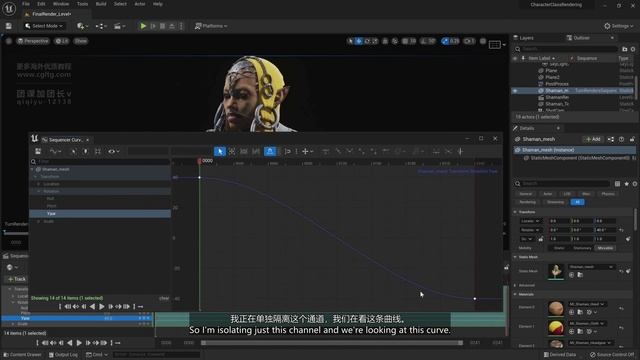Open Details panel settings gear
The width and height of the screenshot is (640, 360).
[635, 184]
